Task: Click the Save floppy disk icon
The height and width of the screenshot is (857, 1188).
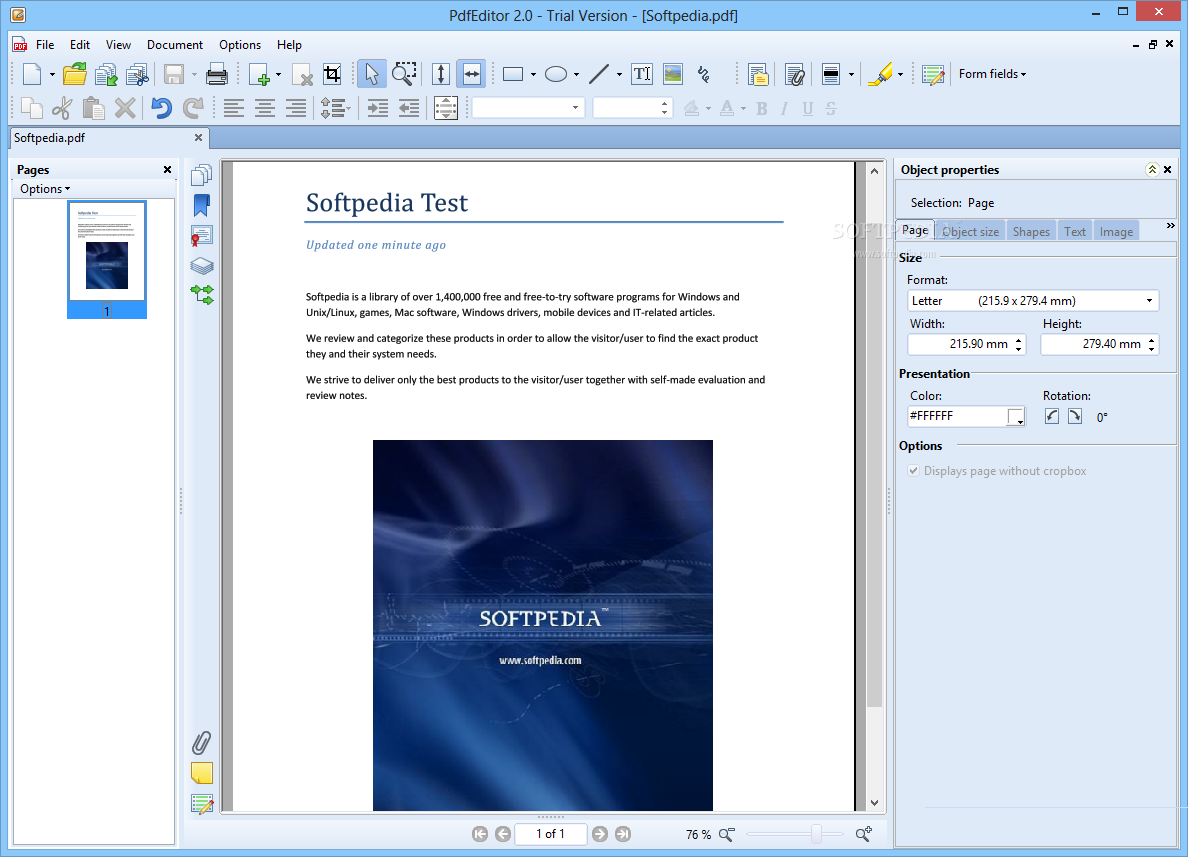Action: coord(174,74)
